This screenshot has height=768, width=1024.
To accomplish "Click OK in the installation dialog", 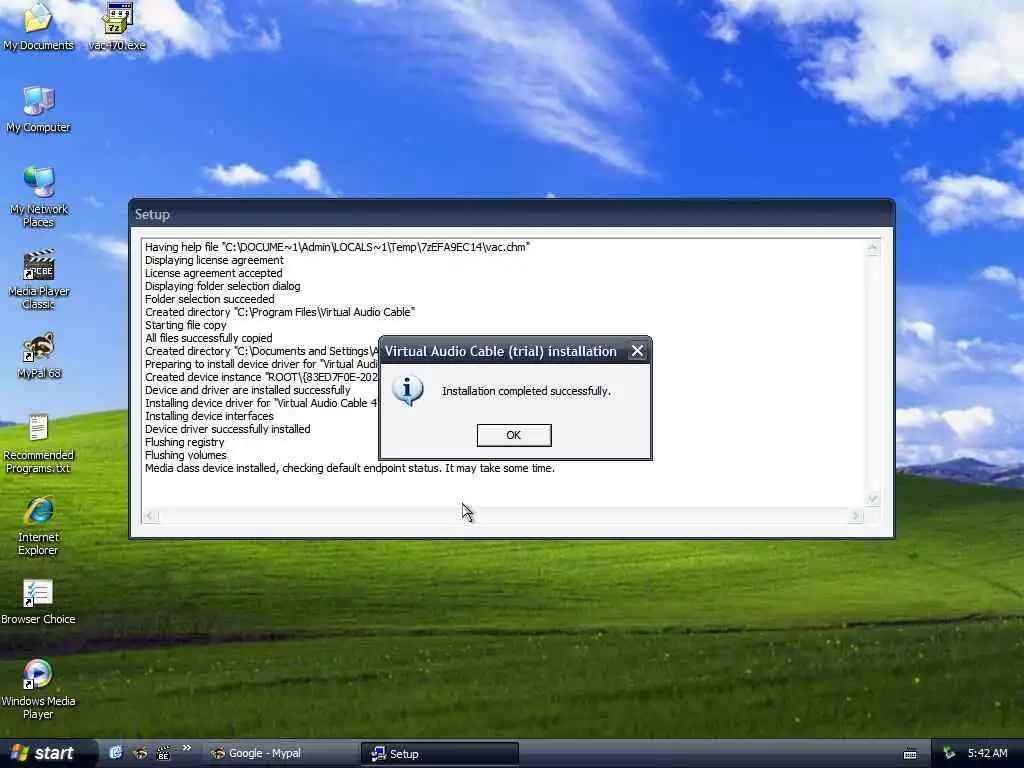I will [514, 435].
